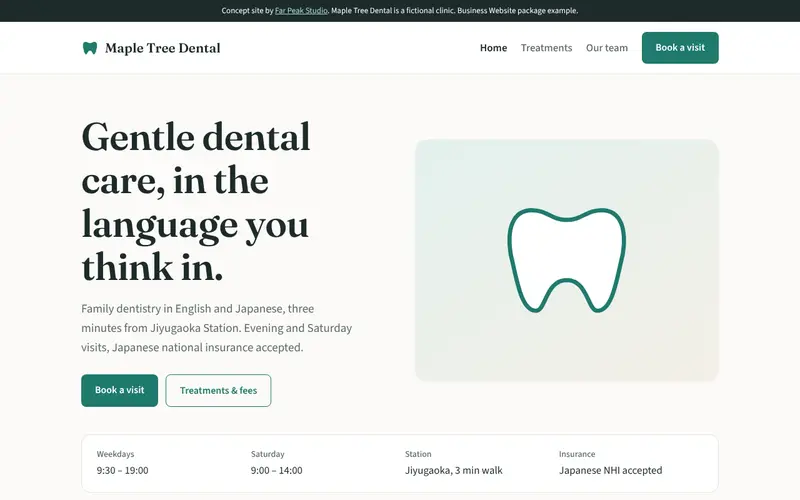
Task: Follow the Far Peak Studio link
Action: point(301,11)
